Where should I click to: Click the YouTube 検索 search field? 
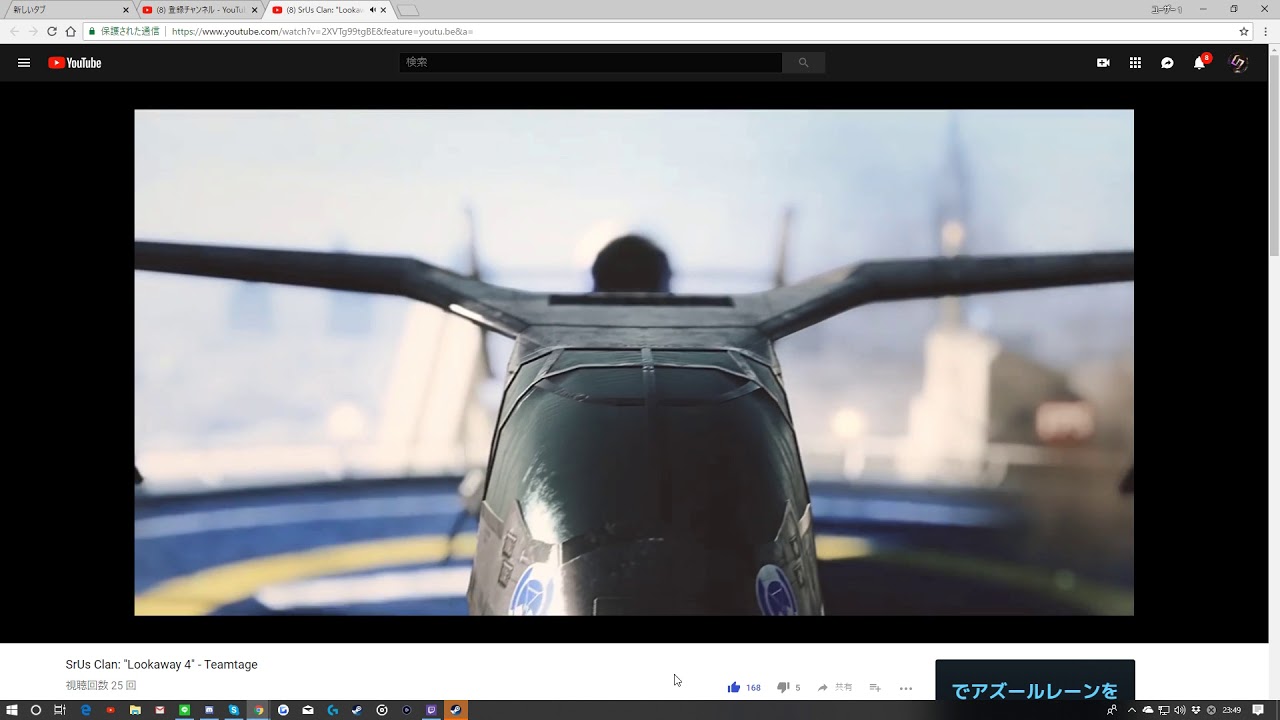(x=591, y=62)
